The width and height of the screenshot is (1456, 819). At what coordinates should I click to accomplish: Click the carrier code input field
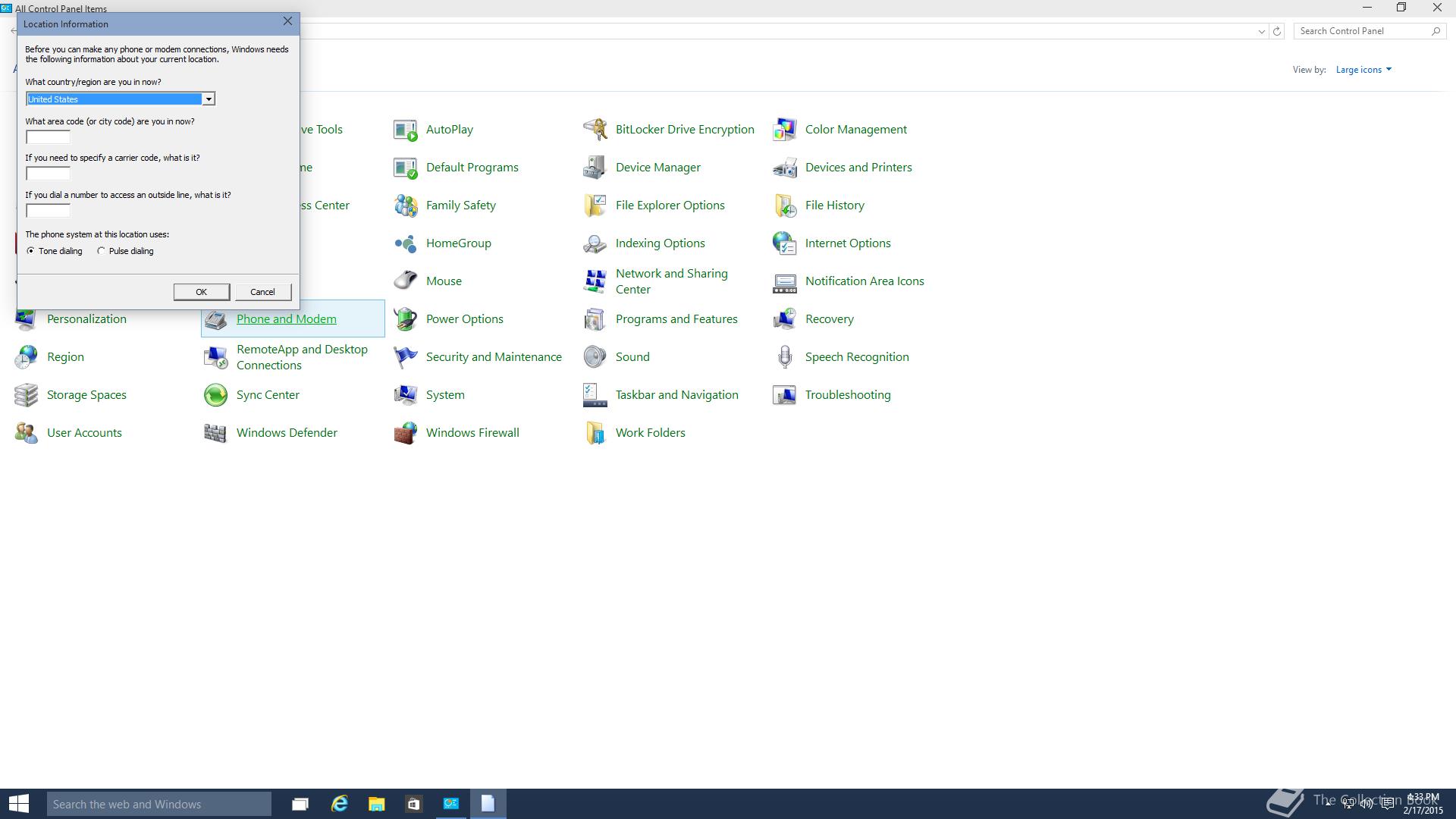(x=48, y=174)
